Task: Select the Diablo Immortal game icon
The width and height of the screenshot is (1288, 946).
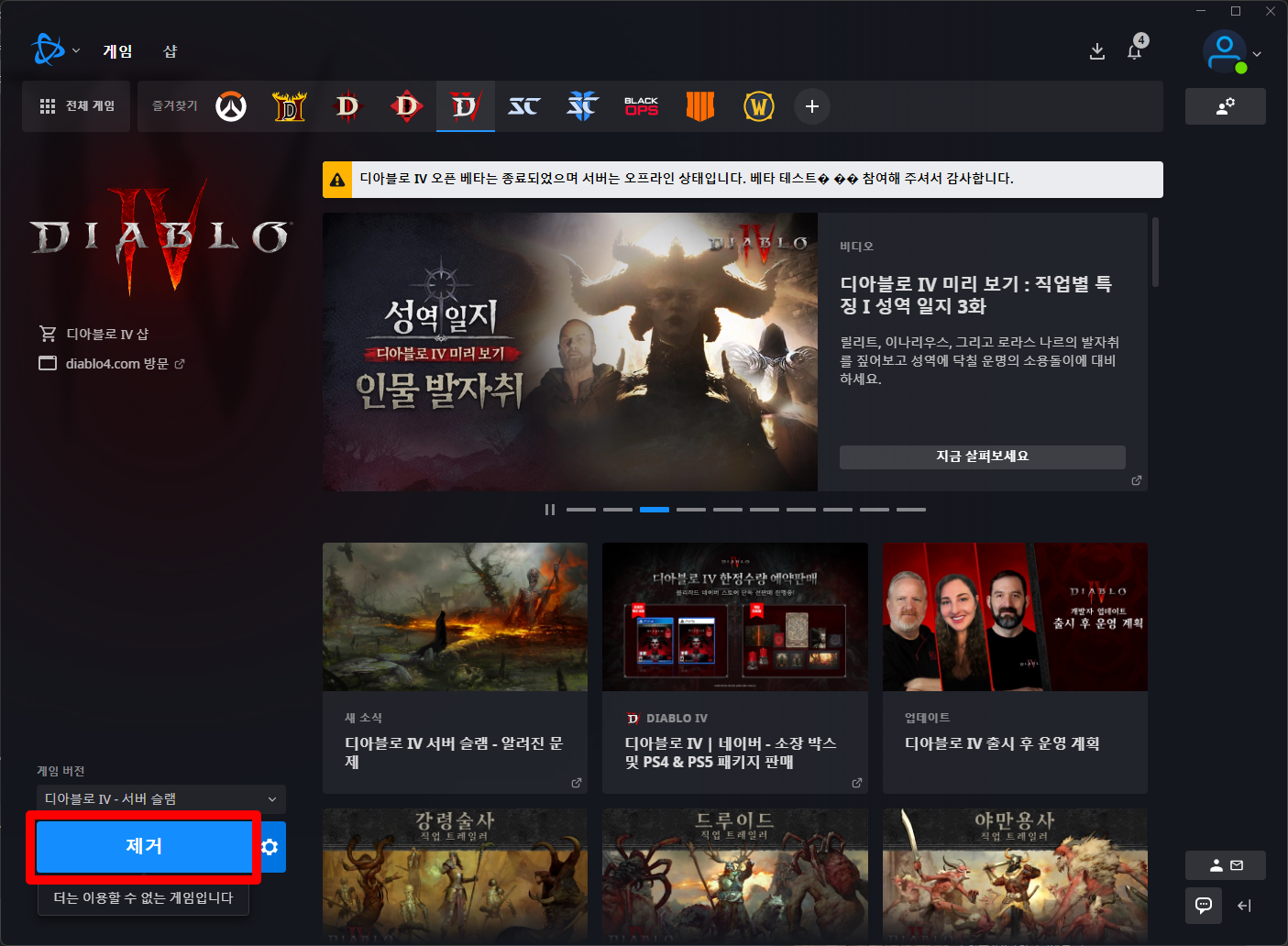Action: click(407, 106)
